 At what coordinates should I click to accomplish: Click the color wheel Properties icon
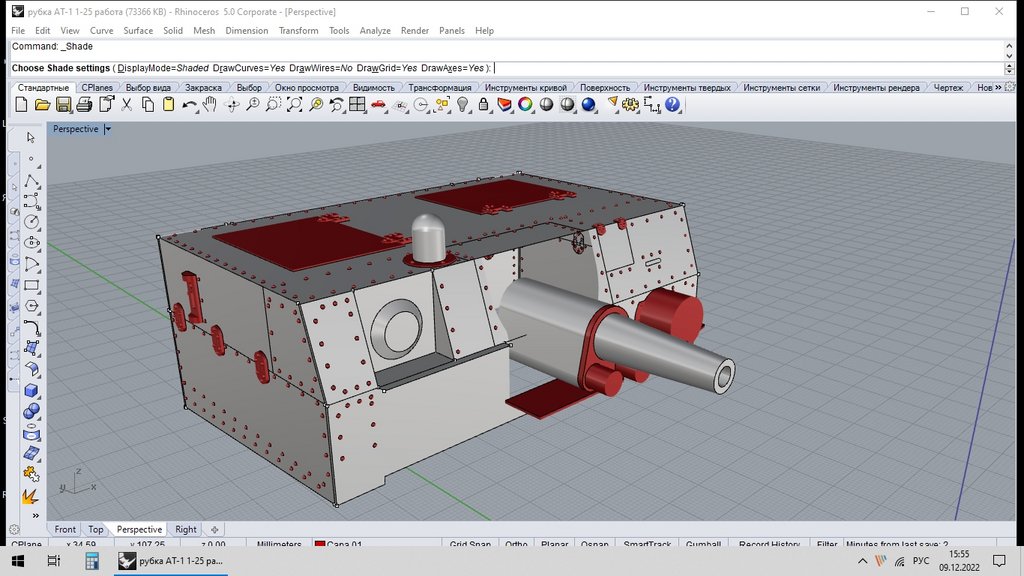pos(525,104)
